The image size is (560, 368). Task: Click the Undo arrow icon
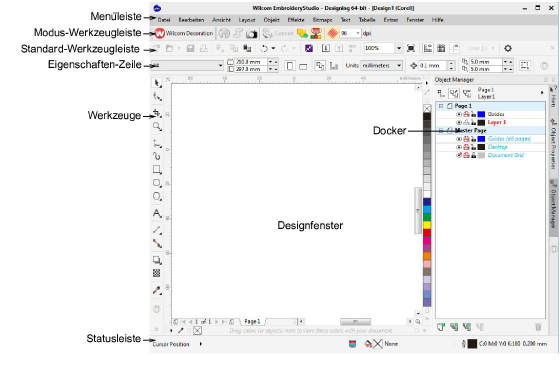point(264,48)
